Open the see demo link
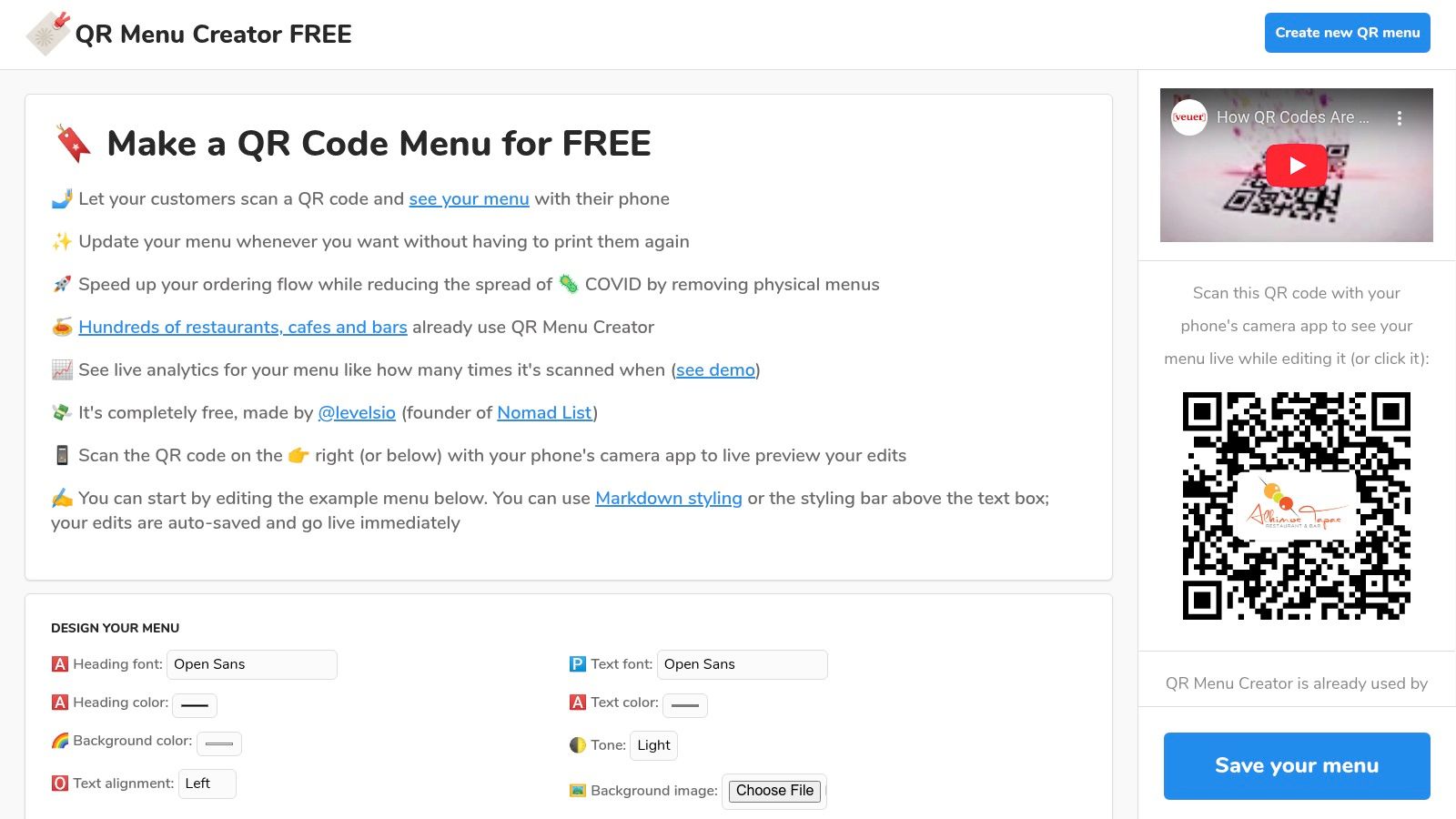Image resolution: width=1456 pixels, height=819 pixels. click(x=716, y=369)
